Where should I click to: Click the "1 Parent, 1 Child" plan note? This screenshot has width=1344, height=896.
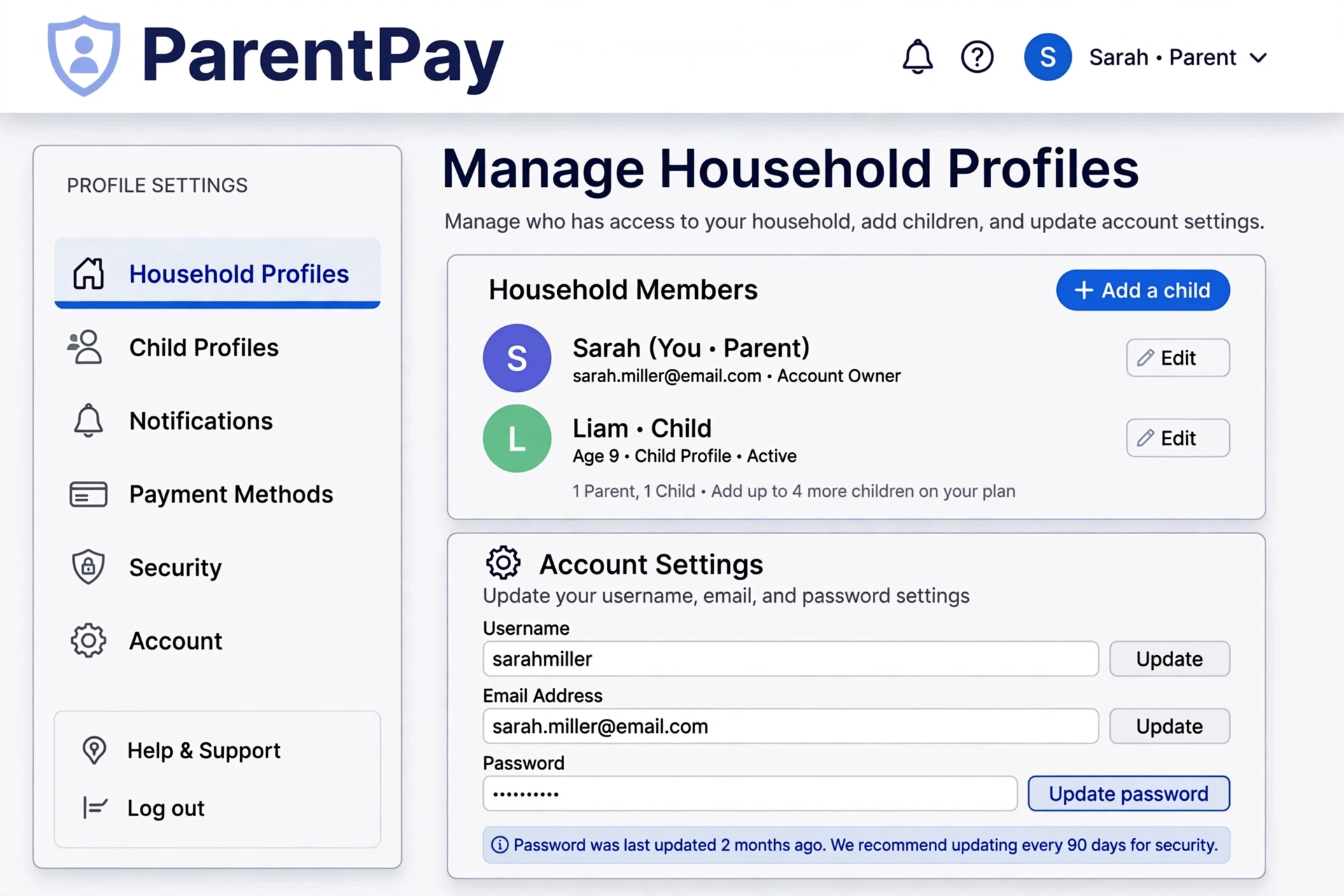pyautogui.click(x=794, y=491)
